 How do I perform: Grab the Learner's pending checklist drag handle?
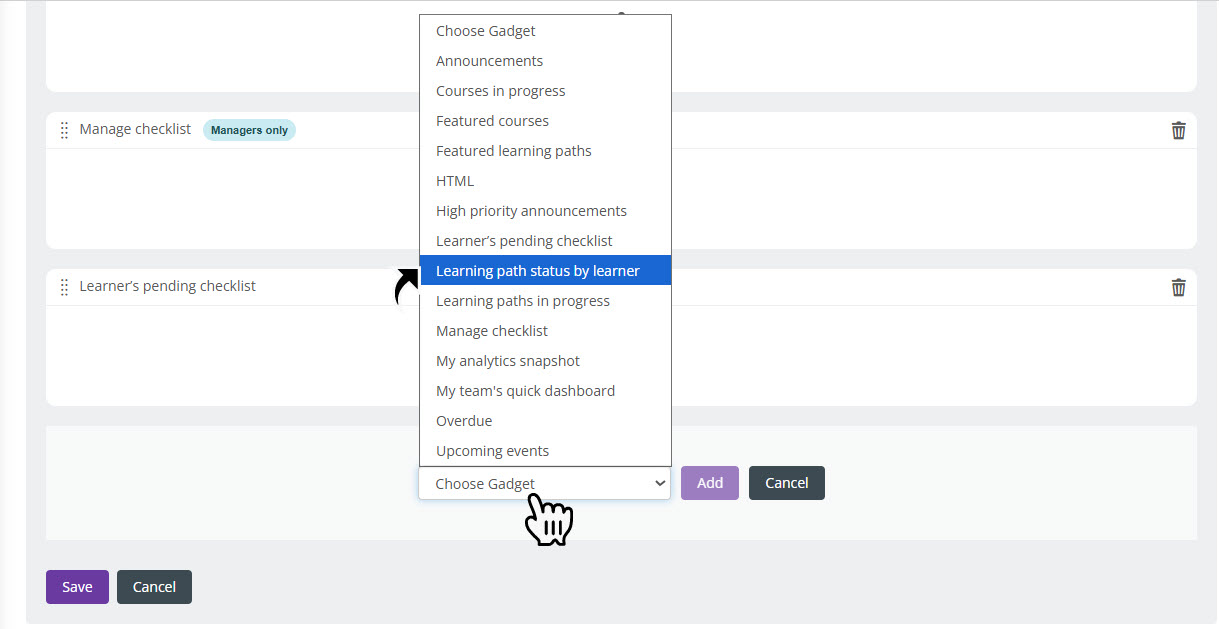click(x=64, y=287)
